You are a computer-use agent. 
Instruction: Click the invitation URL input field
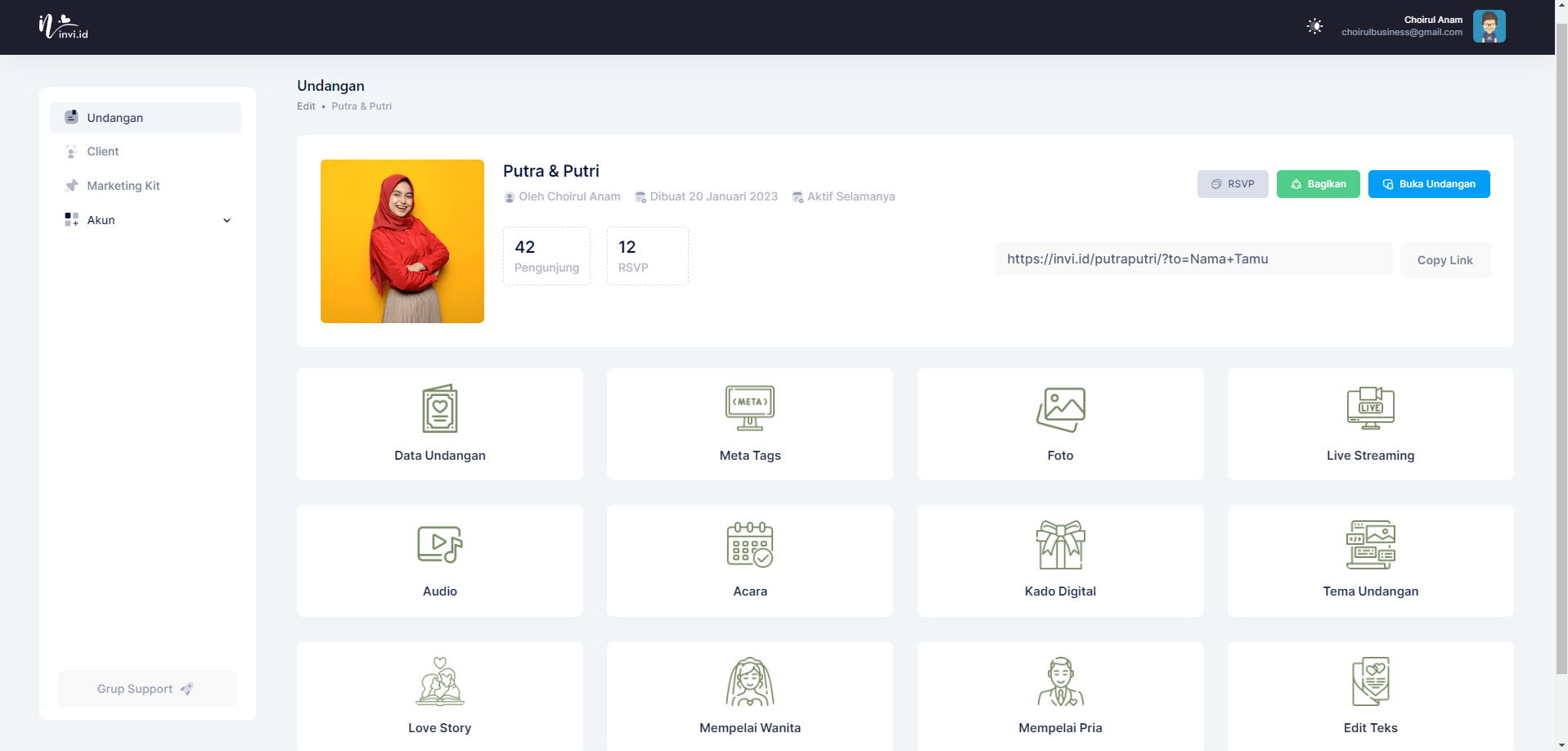click(x=1194, y=259)
